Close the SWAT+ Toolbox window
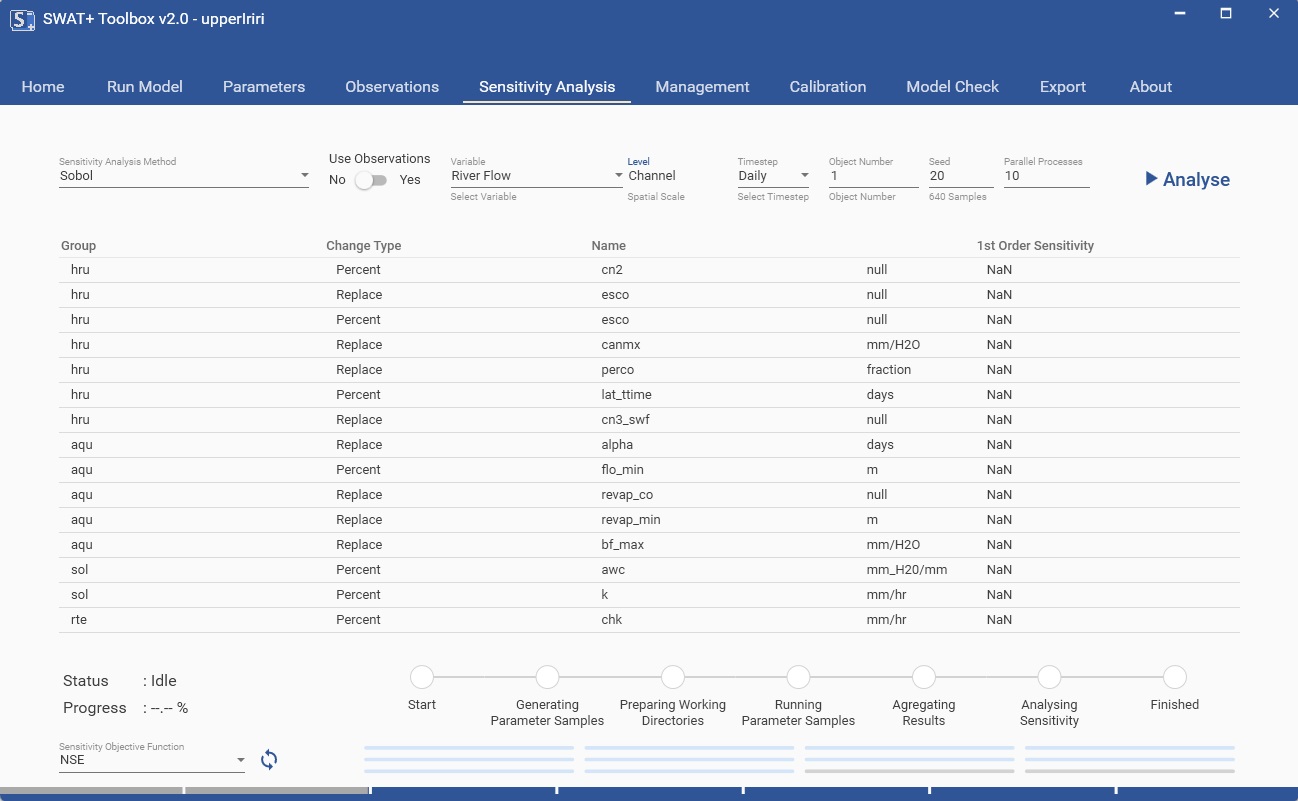Screen dimensions: 1298x801 click(x=1273, y=14)
